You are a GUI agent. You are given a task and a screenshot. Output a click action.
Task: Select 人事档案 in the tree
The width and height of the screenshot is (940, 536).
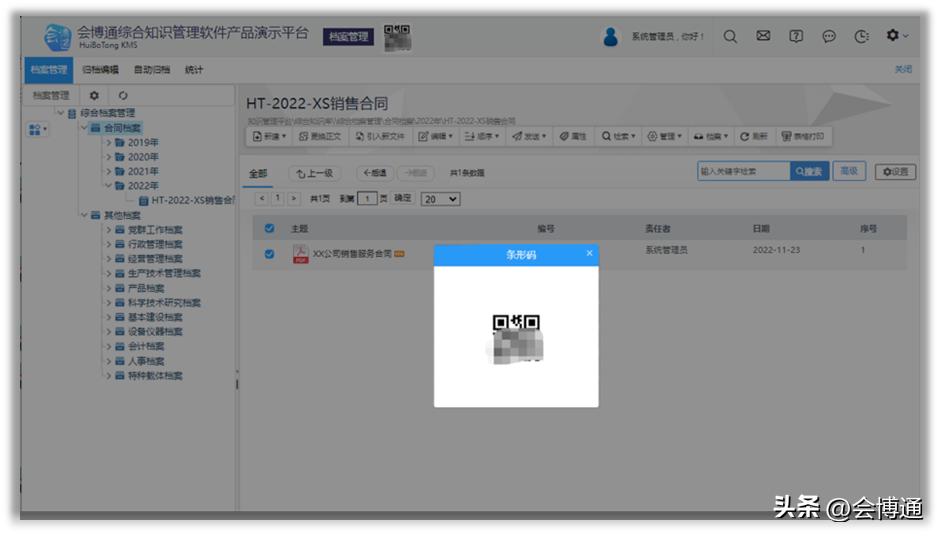[x=146, y=361]
